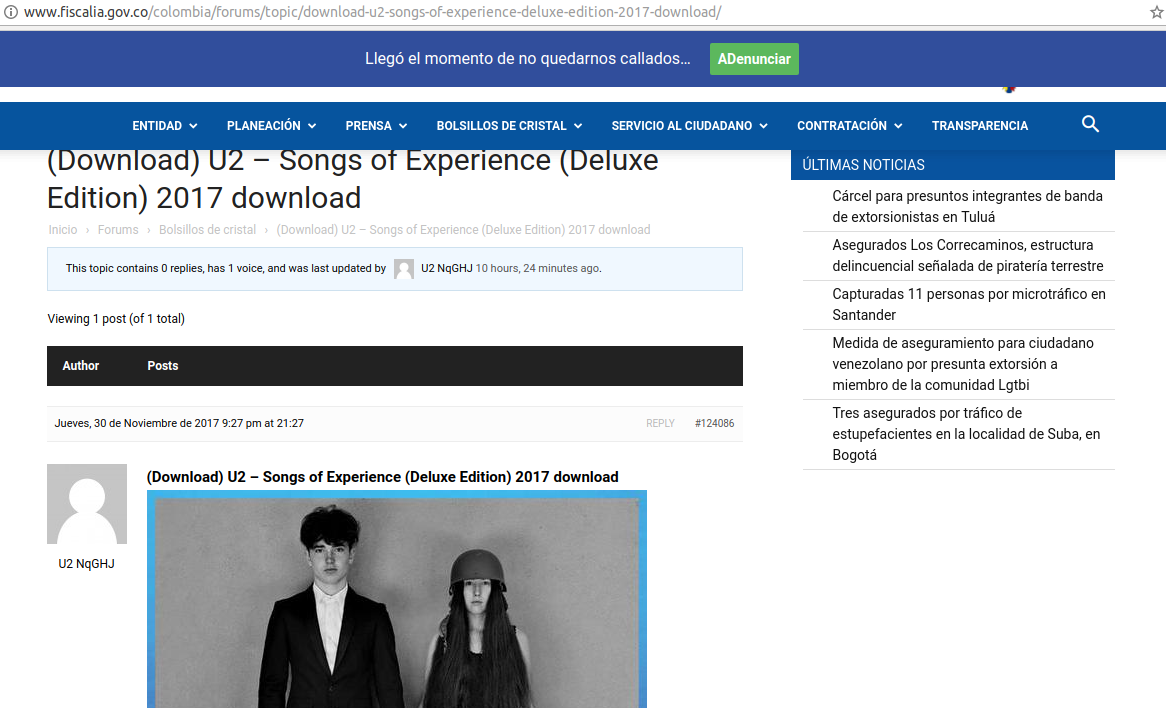Click the page heading about U2 download
Screen dimensions: 1166x708
coord(352,179)
